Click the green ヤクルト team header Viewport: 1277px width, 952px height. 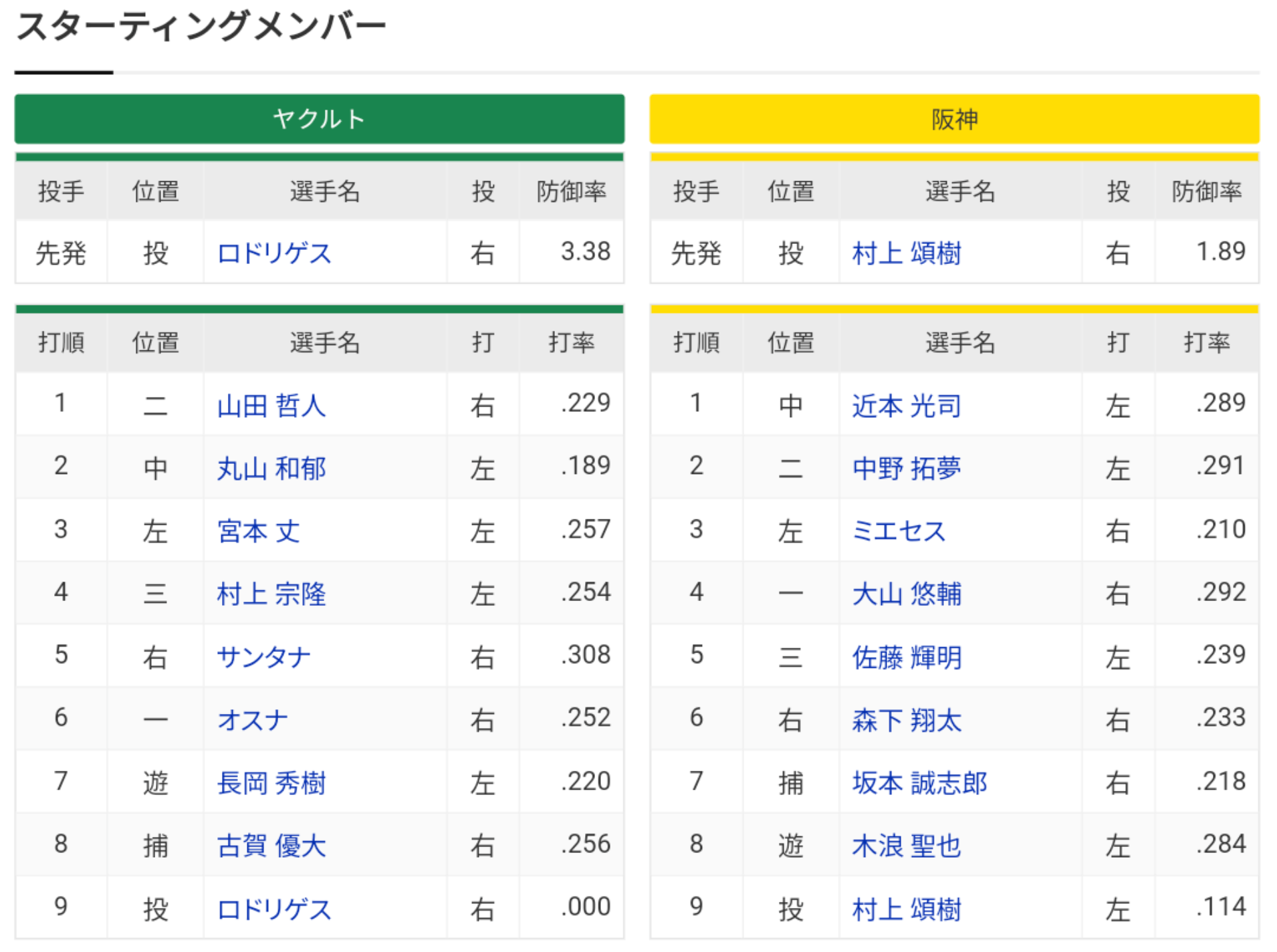[x=319, y=119]
